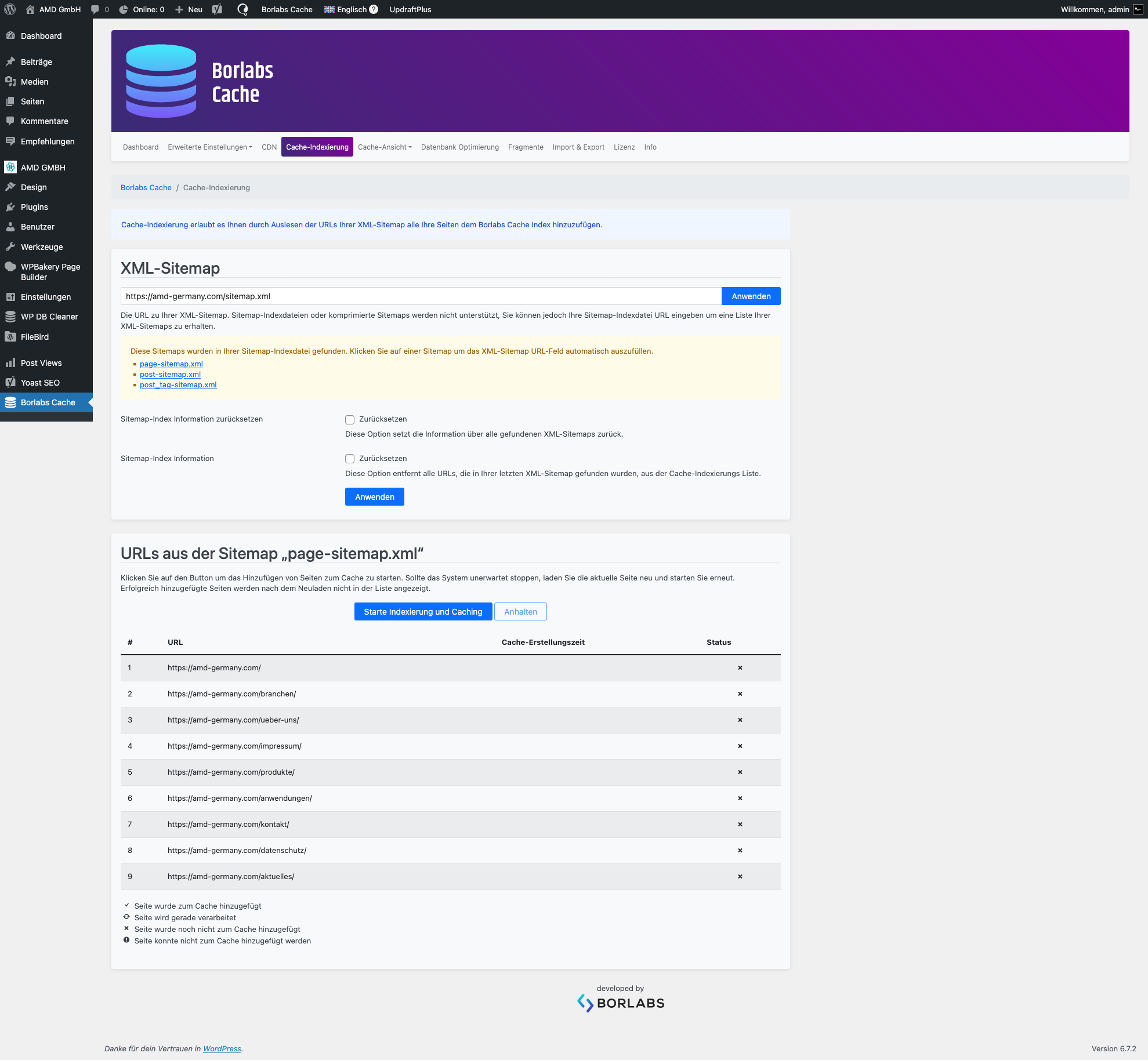This screenshot has width=1148, height=1060.
Task: Click Anwenden beside the sitemap URL field
Action: point(751,296)
